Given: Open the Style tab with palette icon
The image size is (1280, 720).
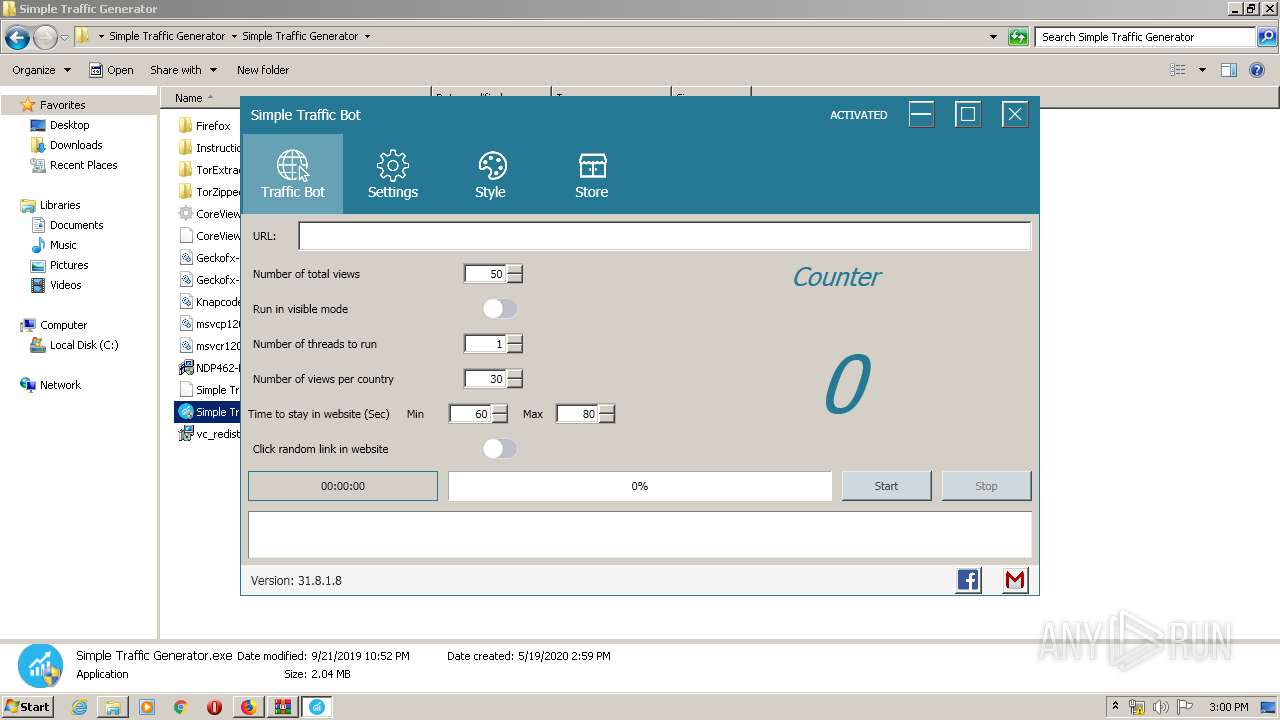Looking at the screenshot, I should click(491, 174).
